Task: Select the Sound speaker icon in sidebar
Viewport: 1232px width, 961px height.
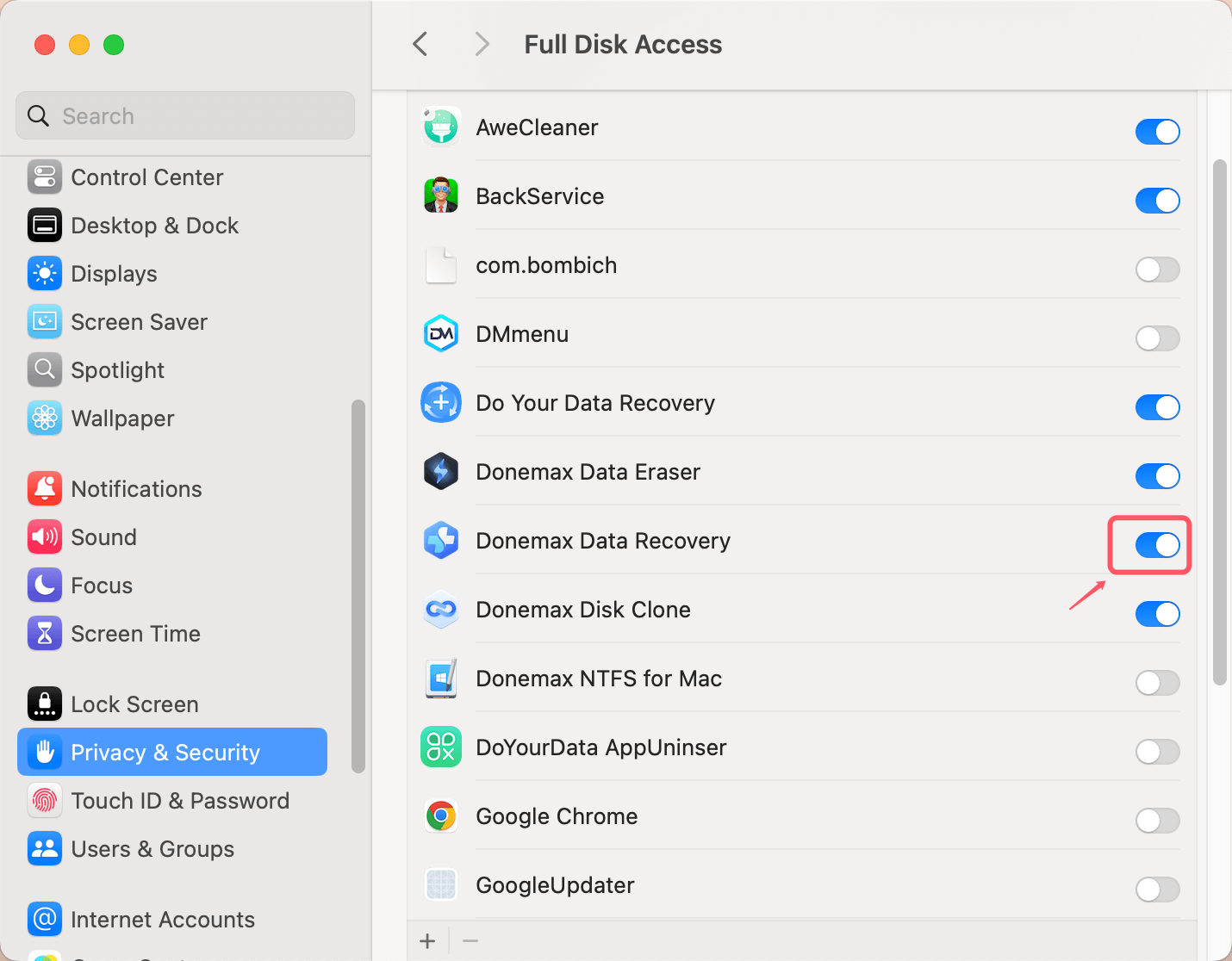Action: (44, 536)
